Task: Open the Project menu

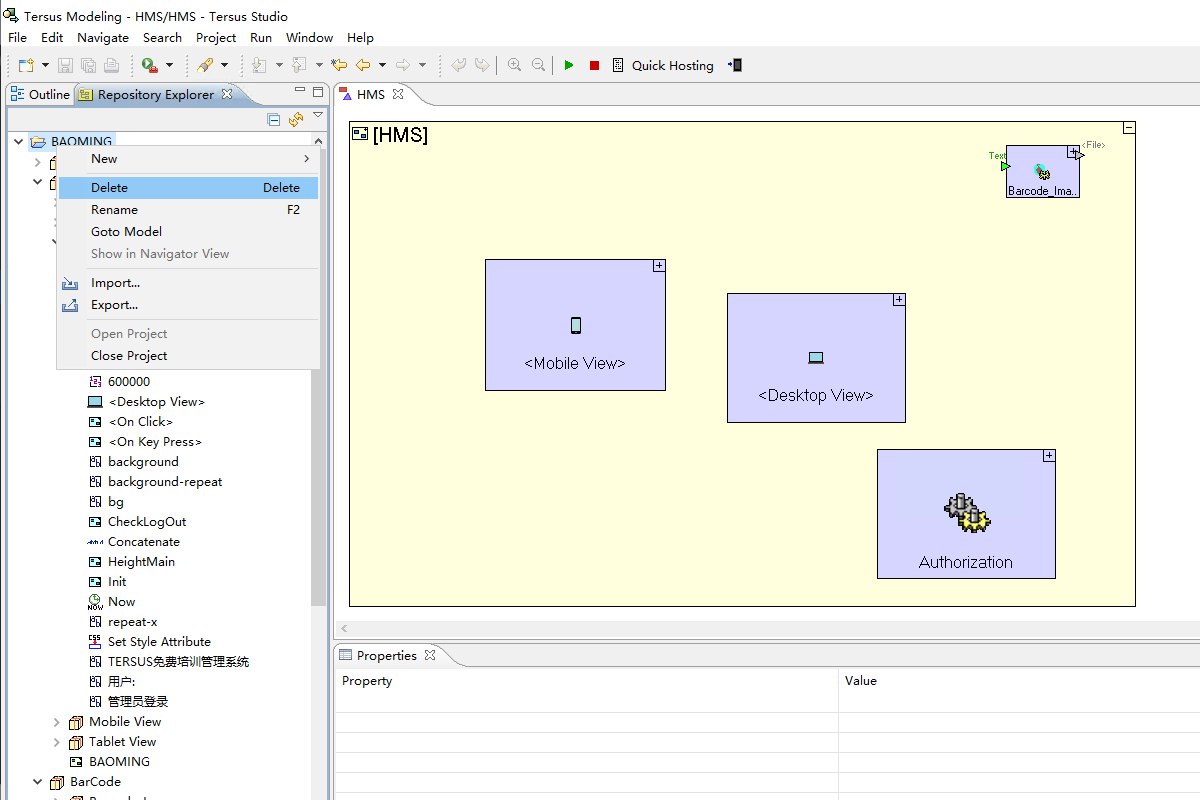Action: (216, 37)
